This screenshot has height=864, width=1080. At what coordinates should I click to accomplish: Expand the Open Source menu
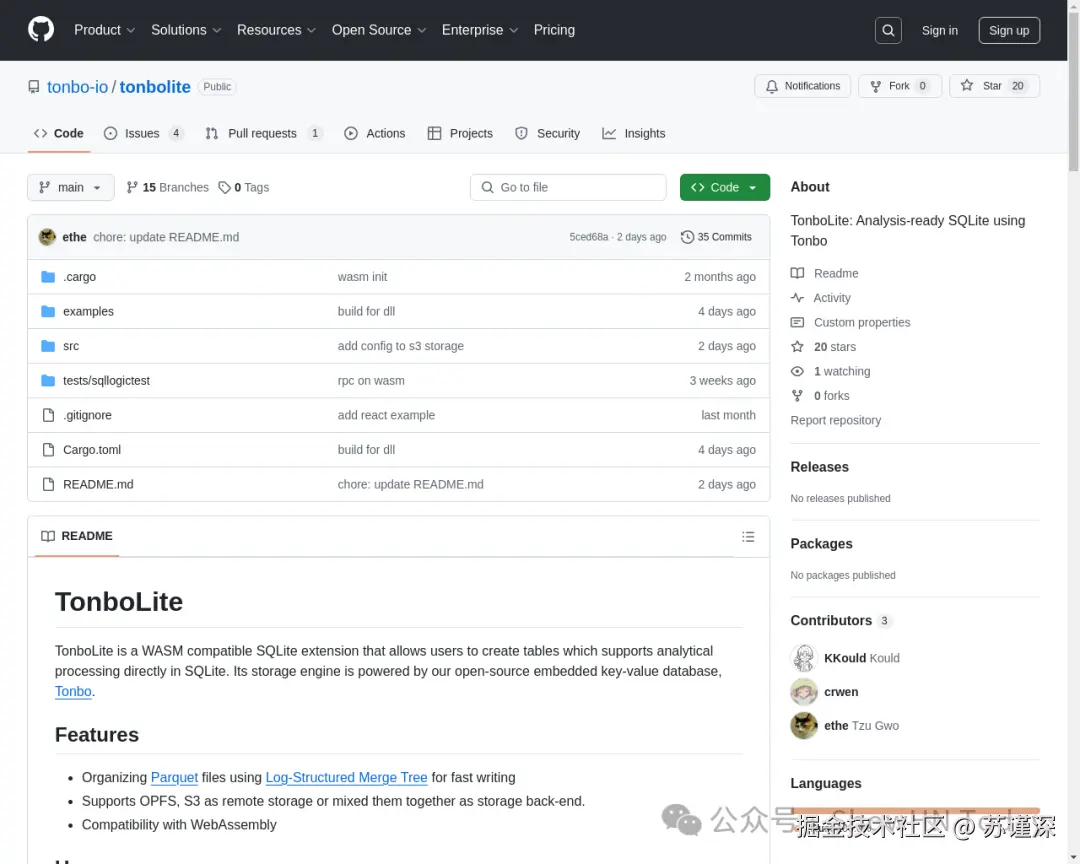(379, 30)
